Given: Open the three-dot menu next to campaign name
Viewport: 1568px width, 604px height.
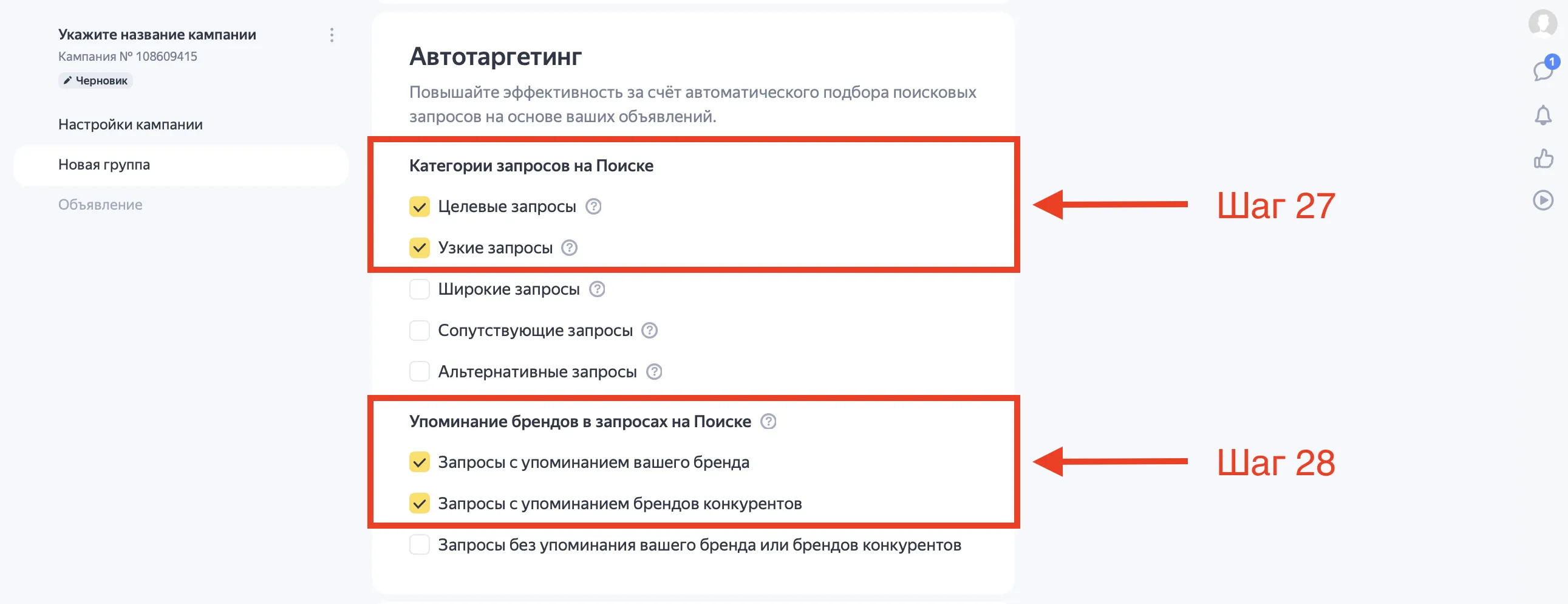Looking at the screenshot, I should pos(332,35).
